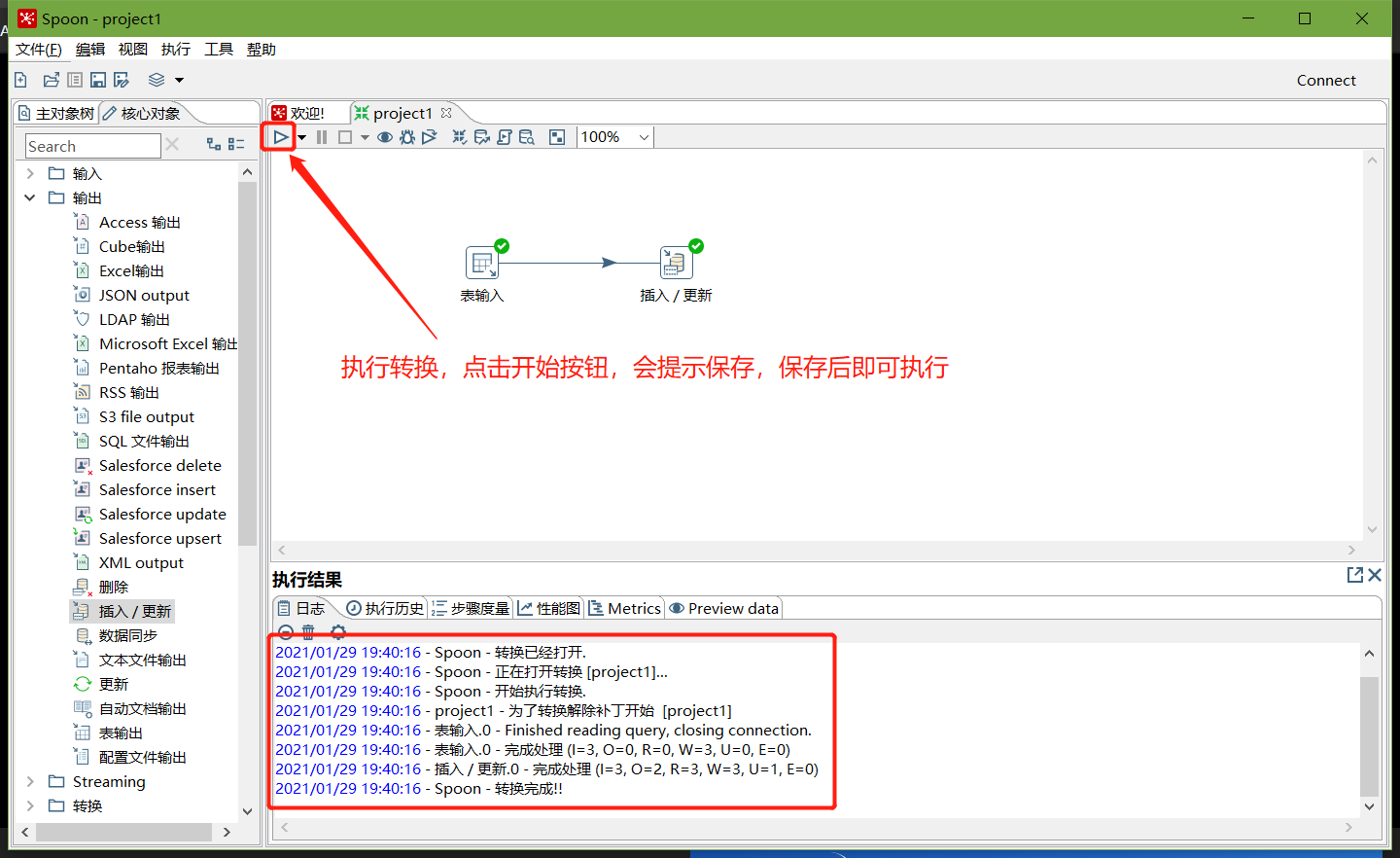Open the 执行 menu

(x=176, y=50)
